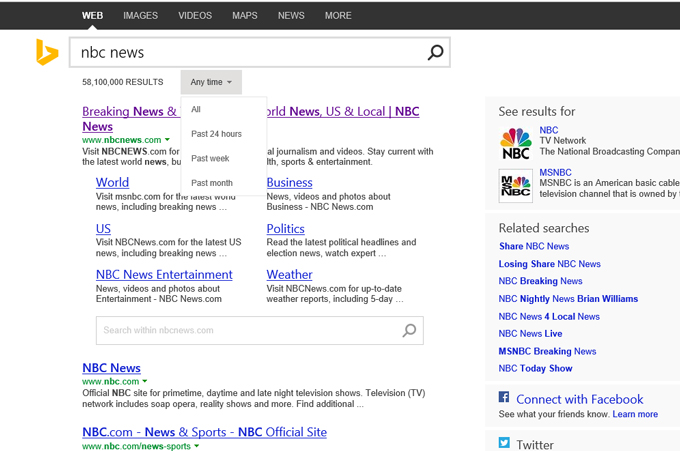The height and width of the screenshot is (451, 680).
Task: Click the Bing logo
Action: [47, 52]
